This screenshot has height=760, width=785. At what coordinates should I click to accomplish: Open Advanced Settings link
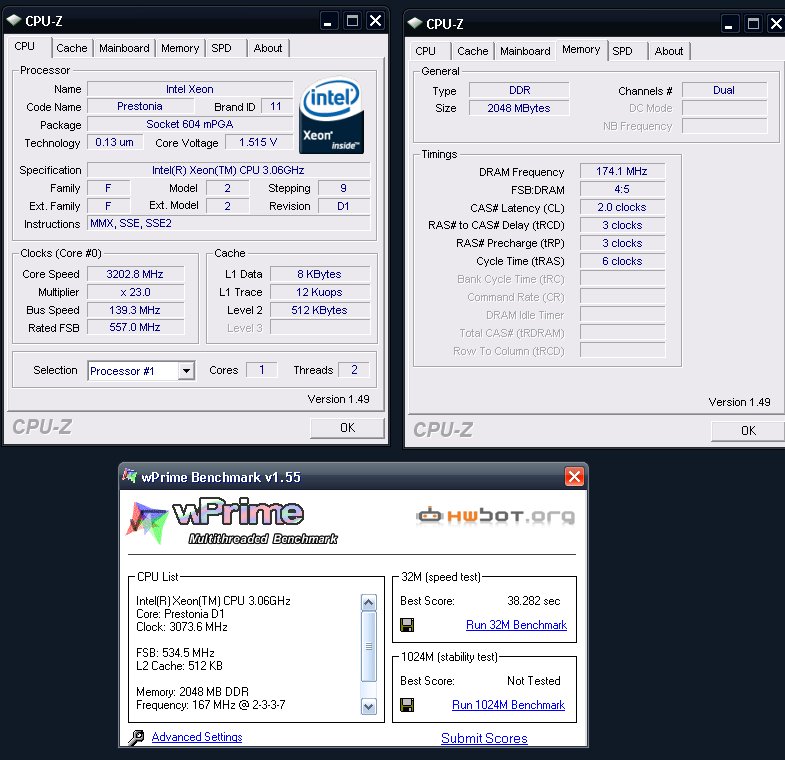[197, 737]
